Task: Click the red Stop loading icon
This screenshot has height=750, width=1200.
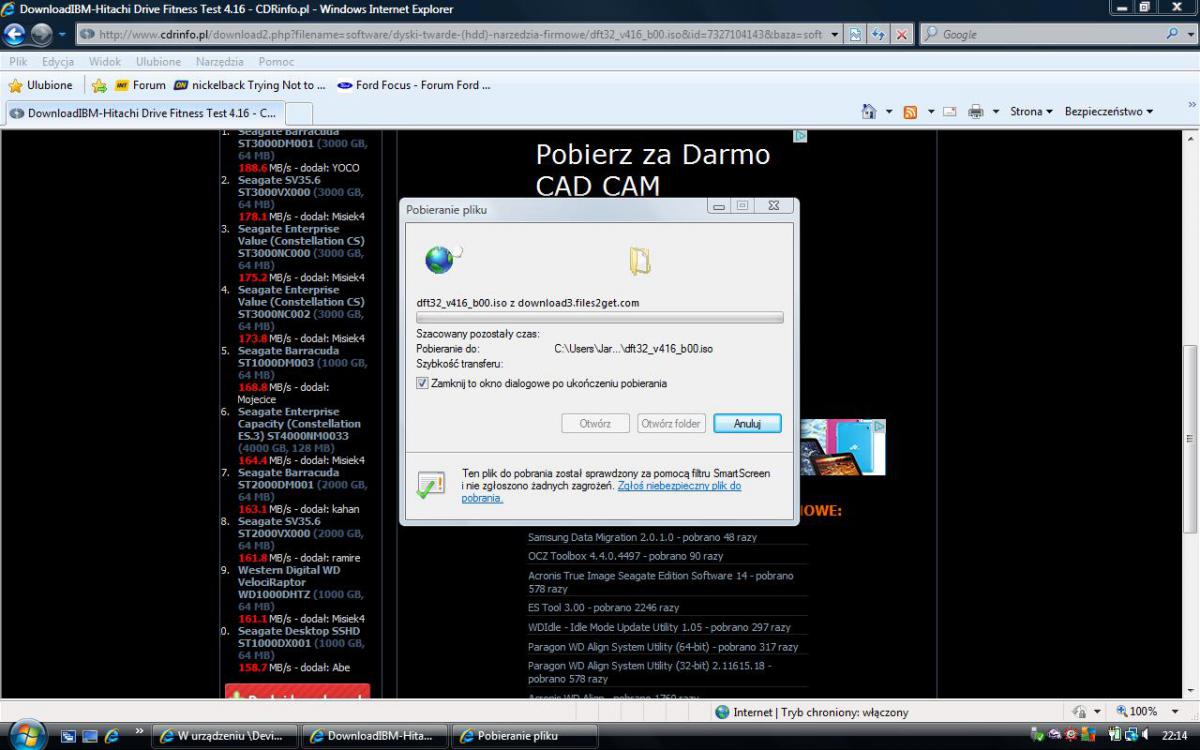Action: tap(902, 34)
